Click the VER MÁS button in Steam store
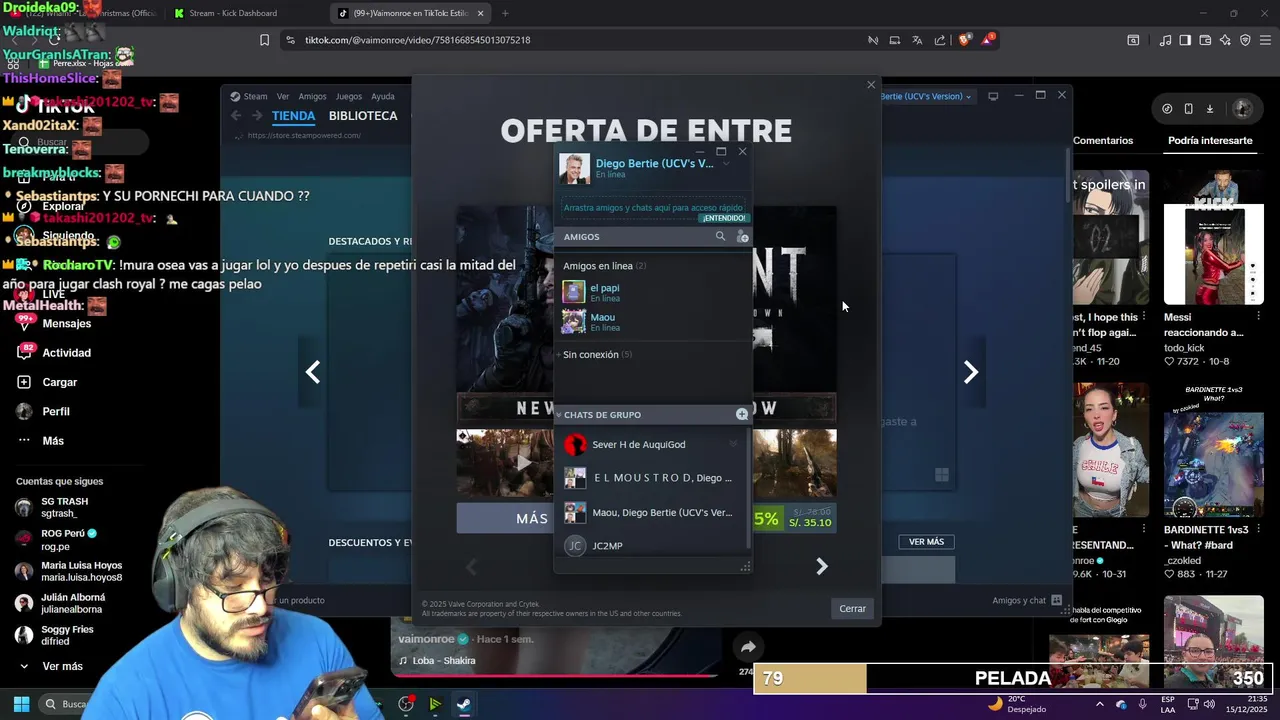 [926, 542]
